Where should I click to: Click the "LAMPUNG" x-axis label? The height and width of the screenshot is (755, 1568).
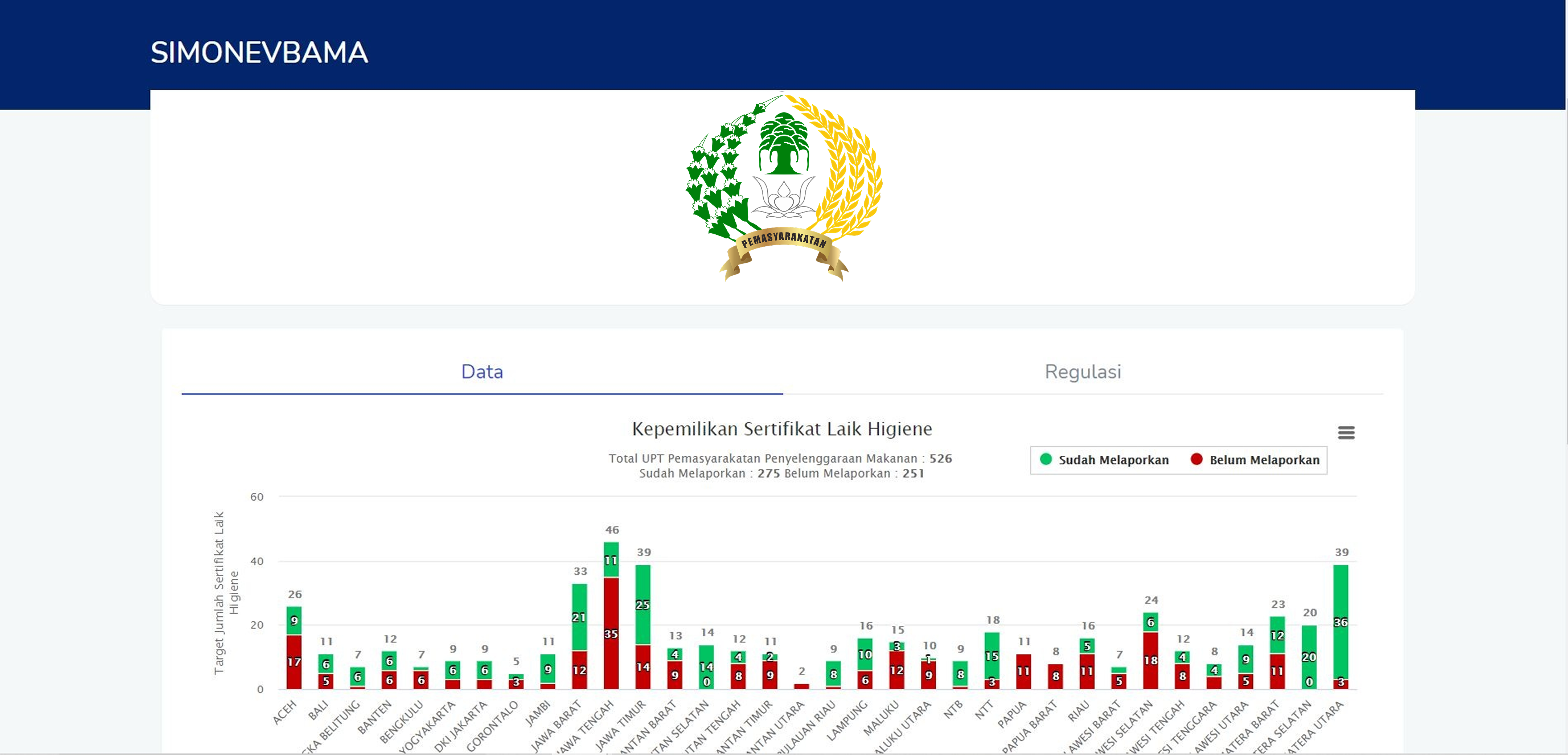[847, 721]
